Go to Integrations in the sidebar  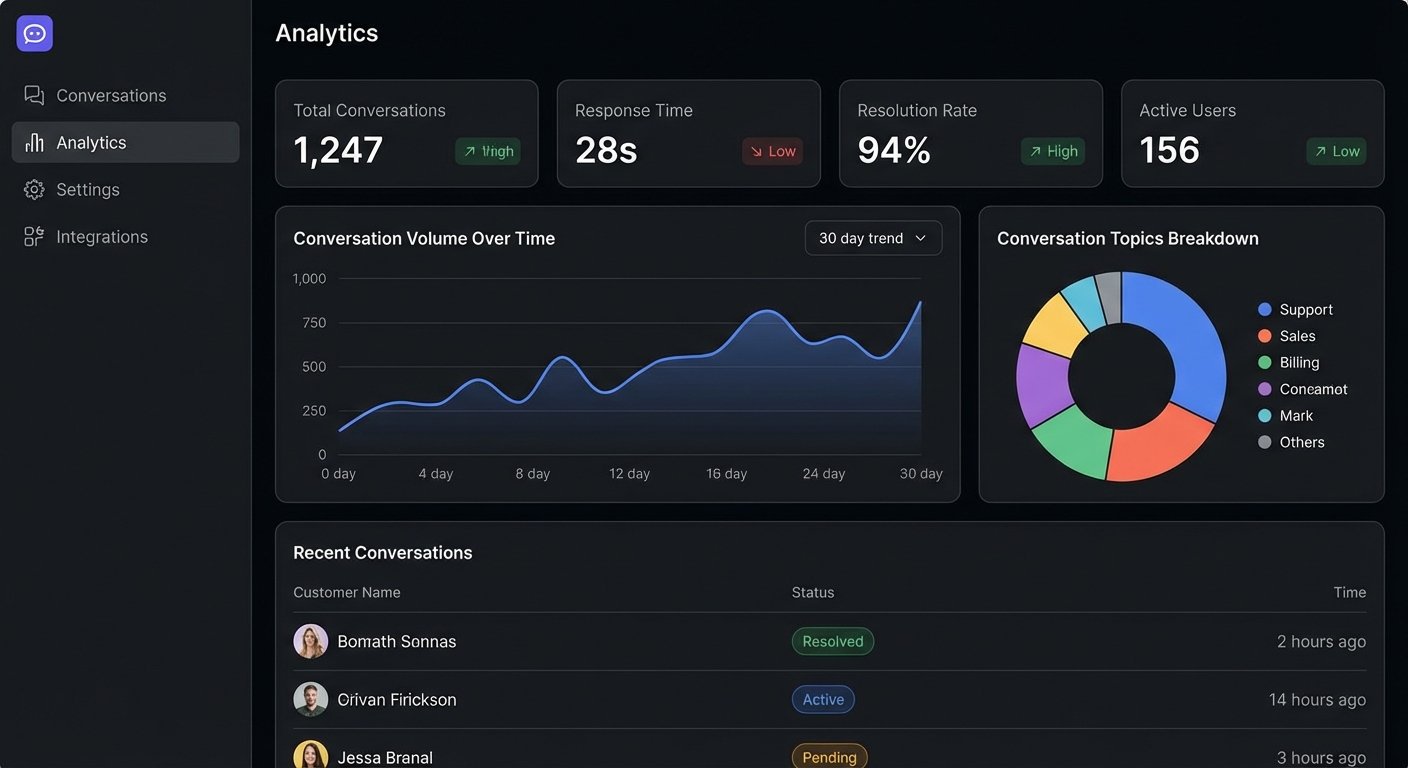coord(102,237)
